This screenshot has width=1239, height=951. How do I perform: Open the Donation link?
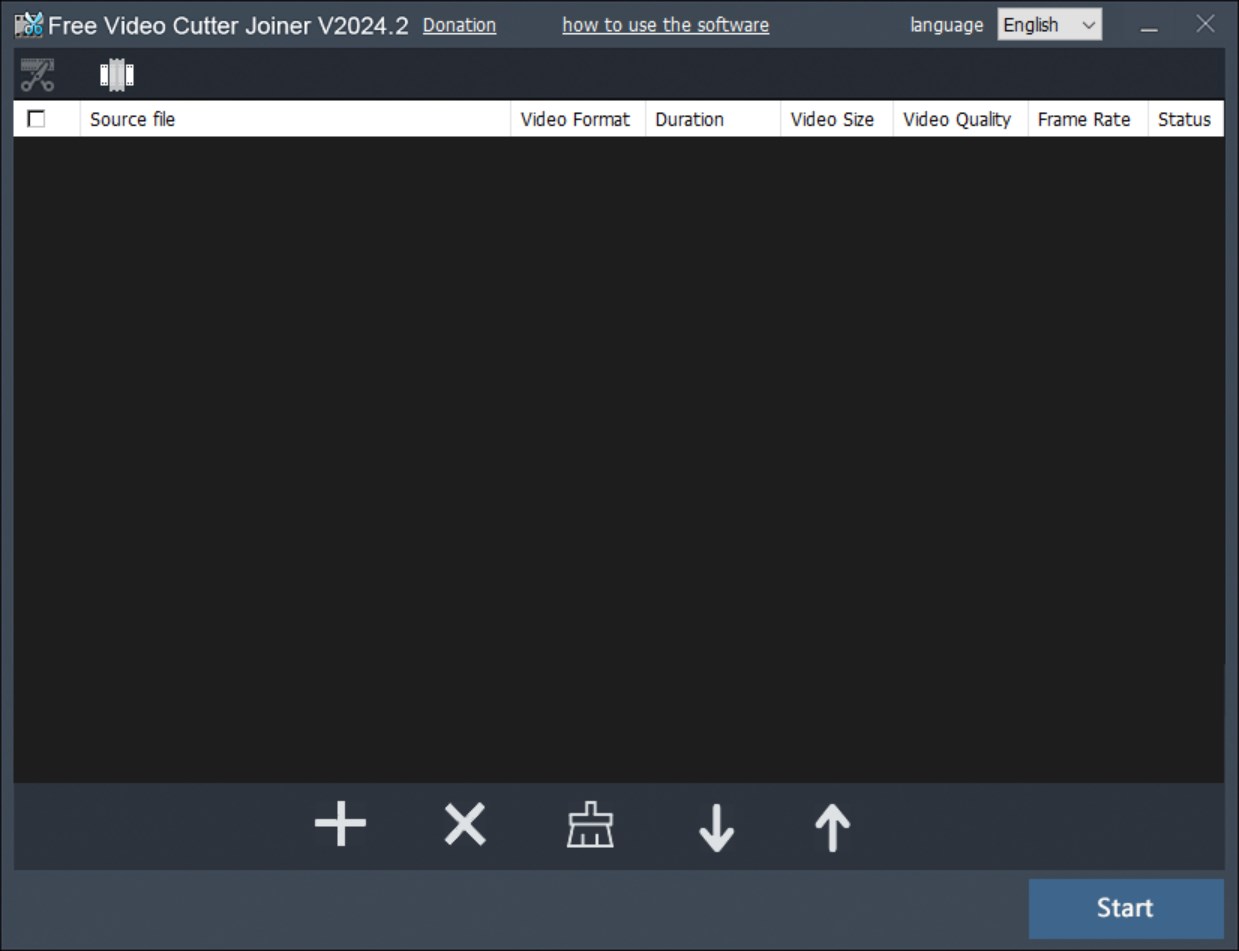coord(459,24)
